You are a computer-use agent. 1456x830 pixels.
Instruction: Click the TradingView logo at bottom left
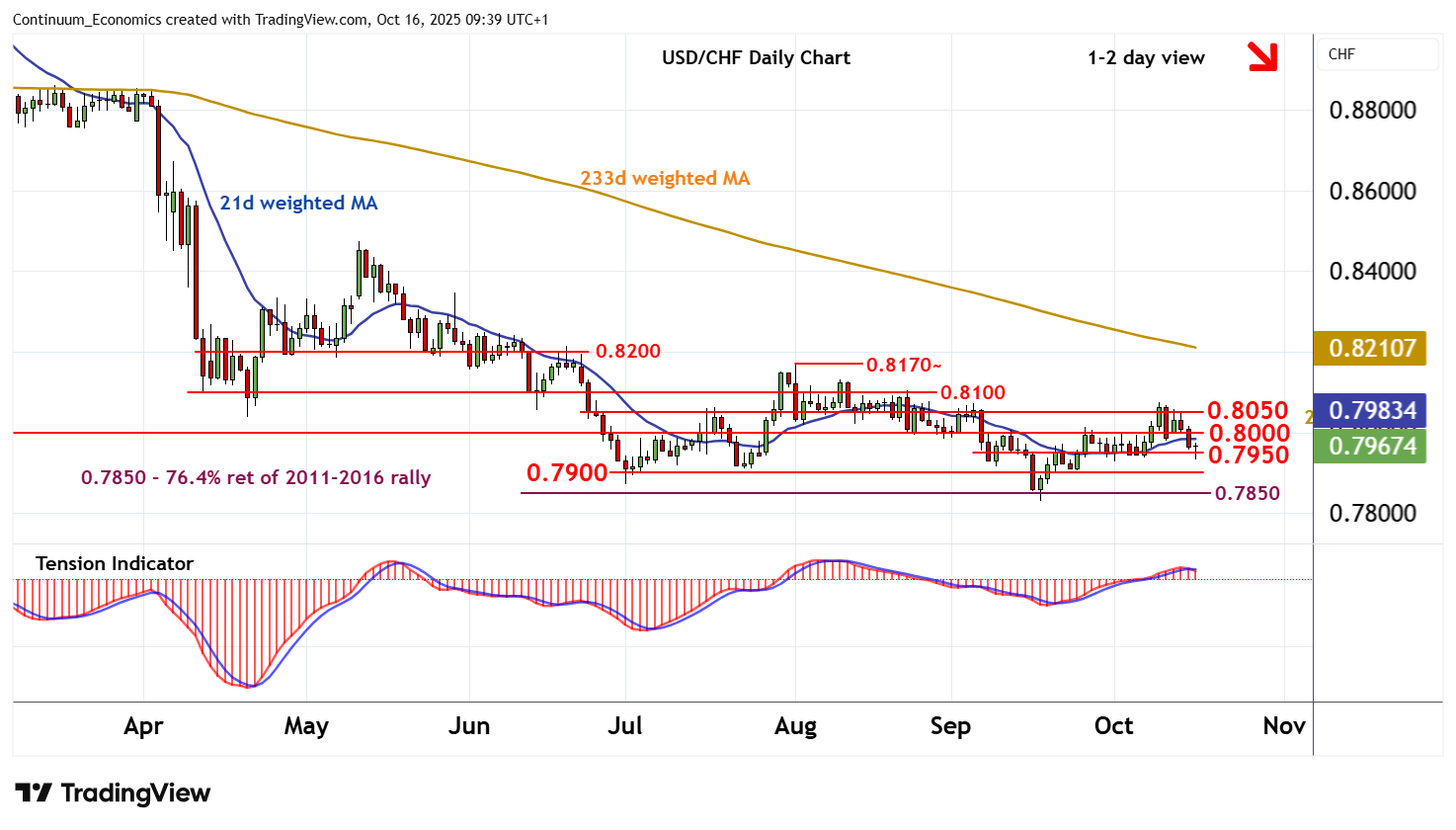pos(113,793)
